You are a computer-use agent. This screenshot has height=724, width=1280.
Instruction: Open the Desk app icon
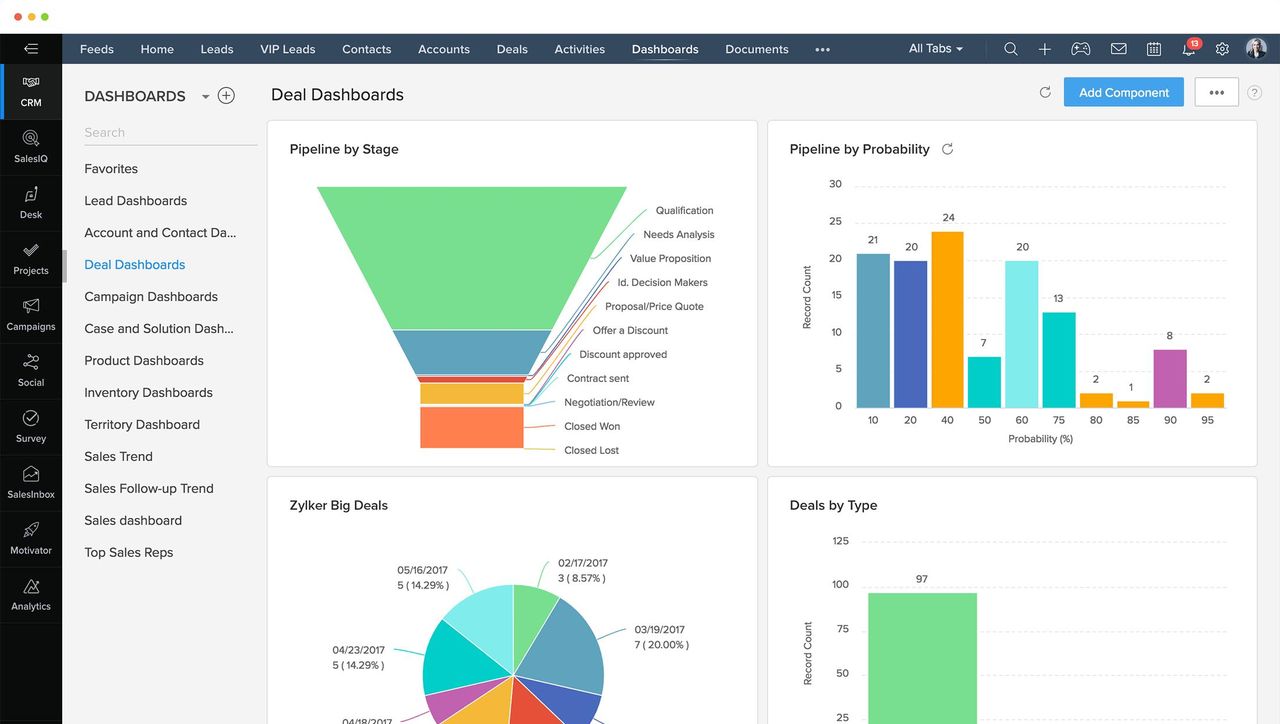click(31, 203)
